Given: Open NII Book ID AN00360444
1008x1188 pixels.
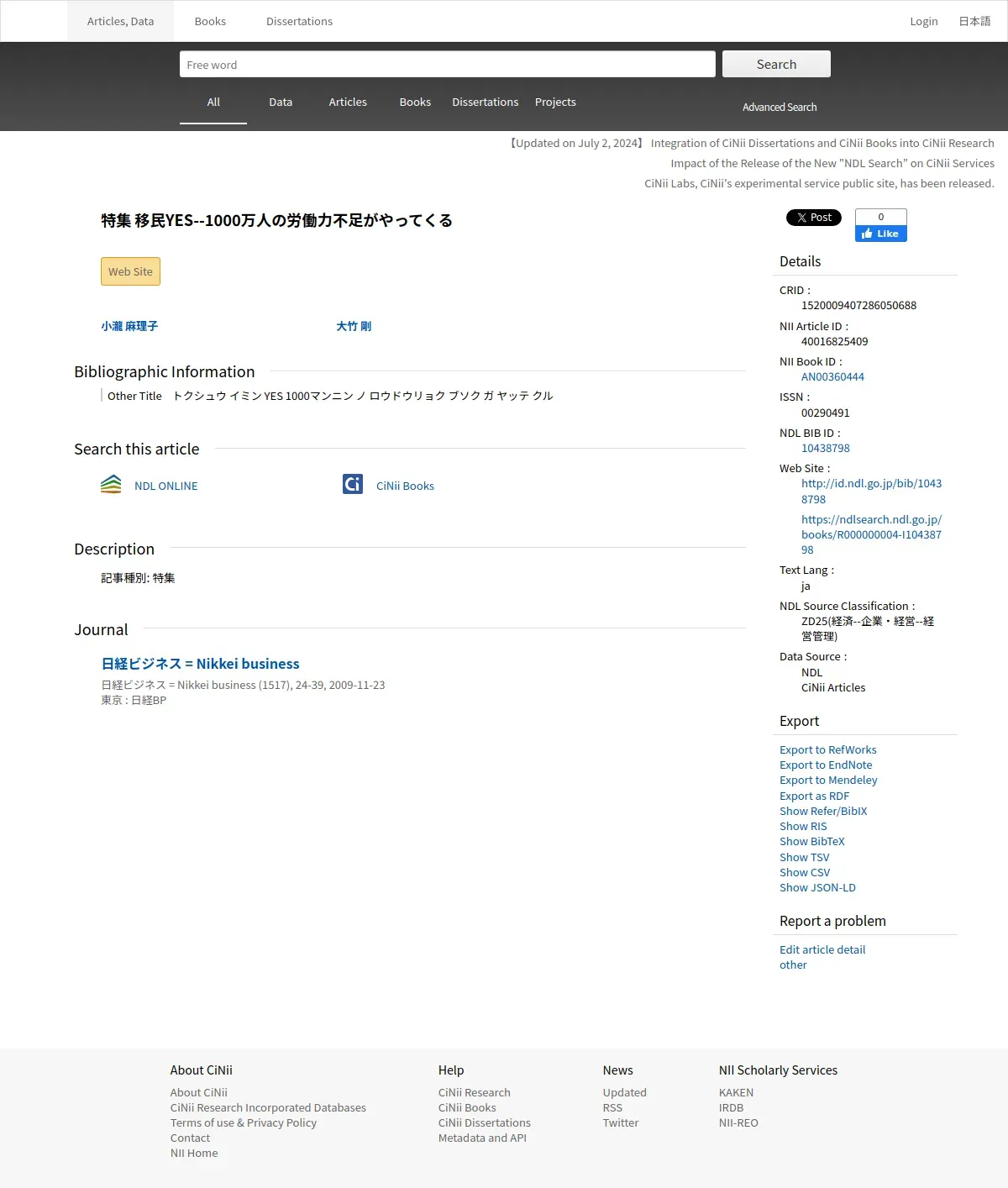Looking at the screenshot, I should click(x=832, y=377).
